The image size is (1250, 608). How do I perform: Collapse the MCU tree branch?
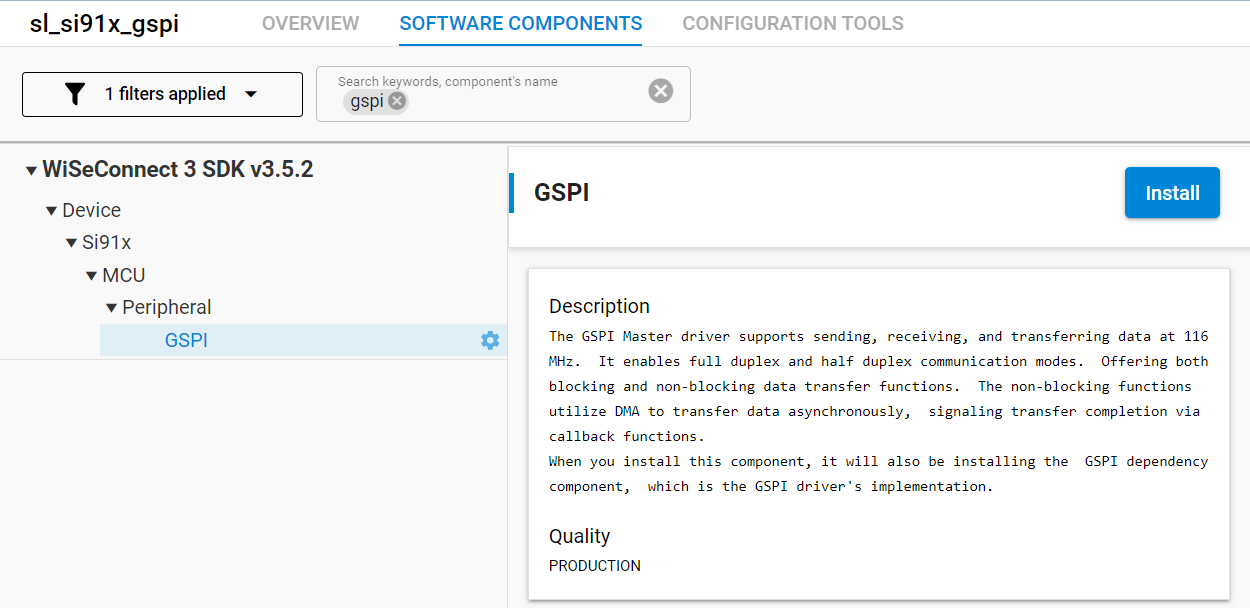(91, 274)
